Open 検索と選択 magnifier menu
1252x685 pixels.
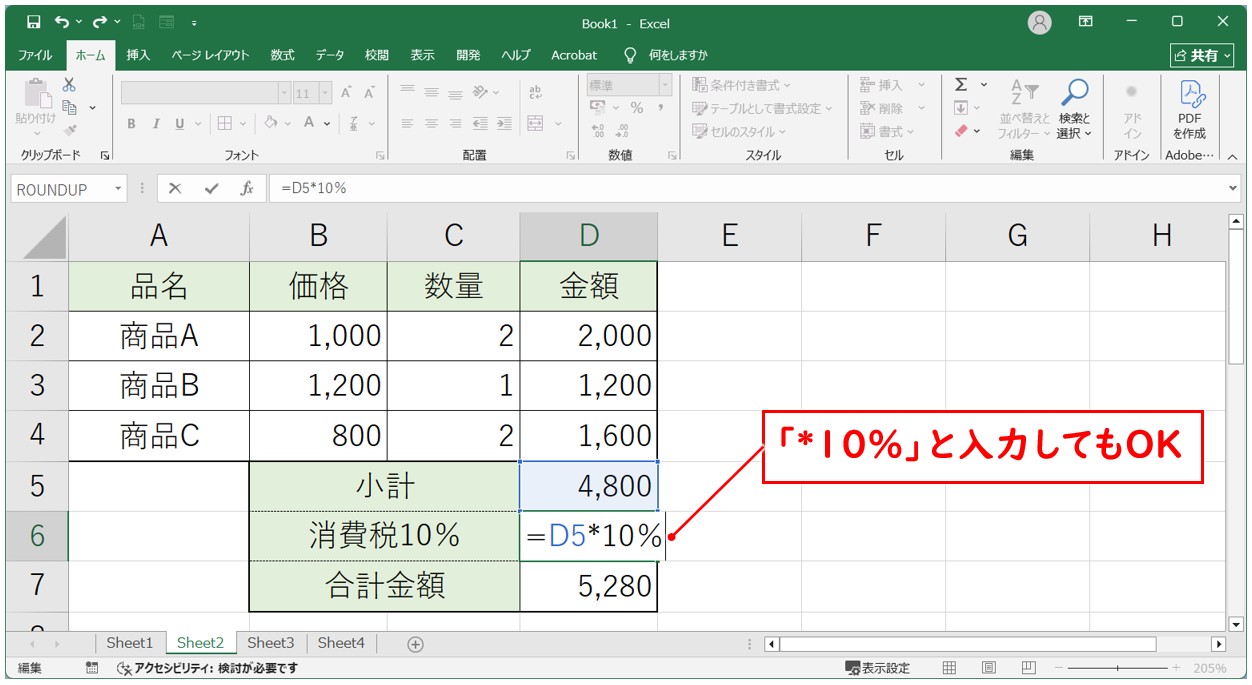click(x=1075, y=108)
